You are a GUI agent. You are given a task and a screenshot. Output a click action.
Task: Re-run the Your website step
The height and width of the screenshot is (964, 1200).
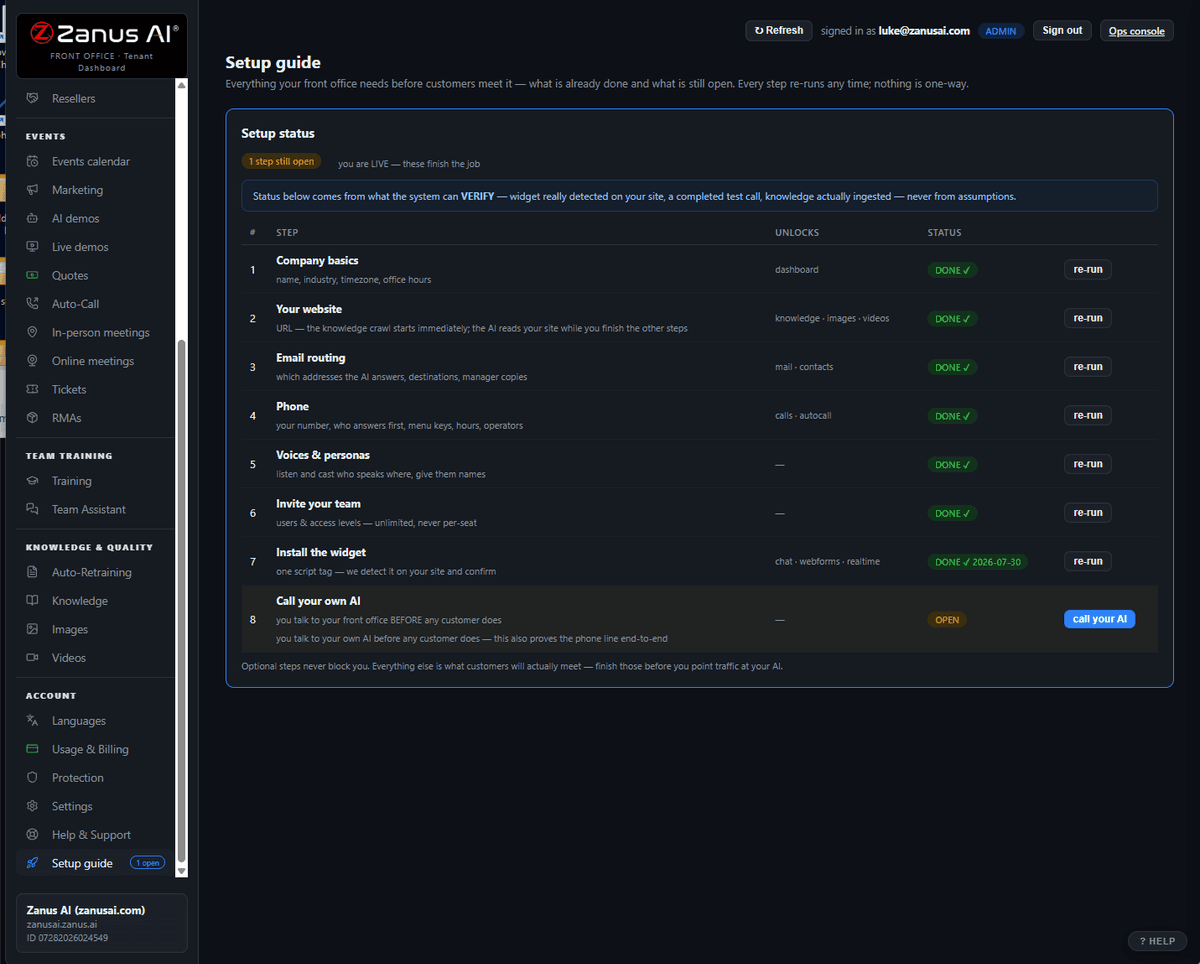(1088, 318)
